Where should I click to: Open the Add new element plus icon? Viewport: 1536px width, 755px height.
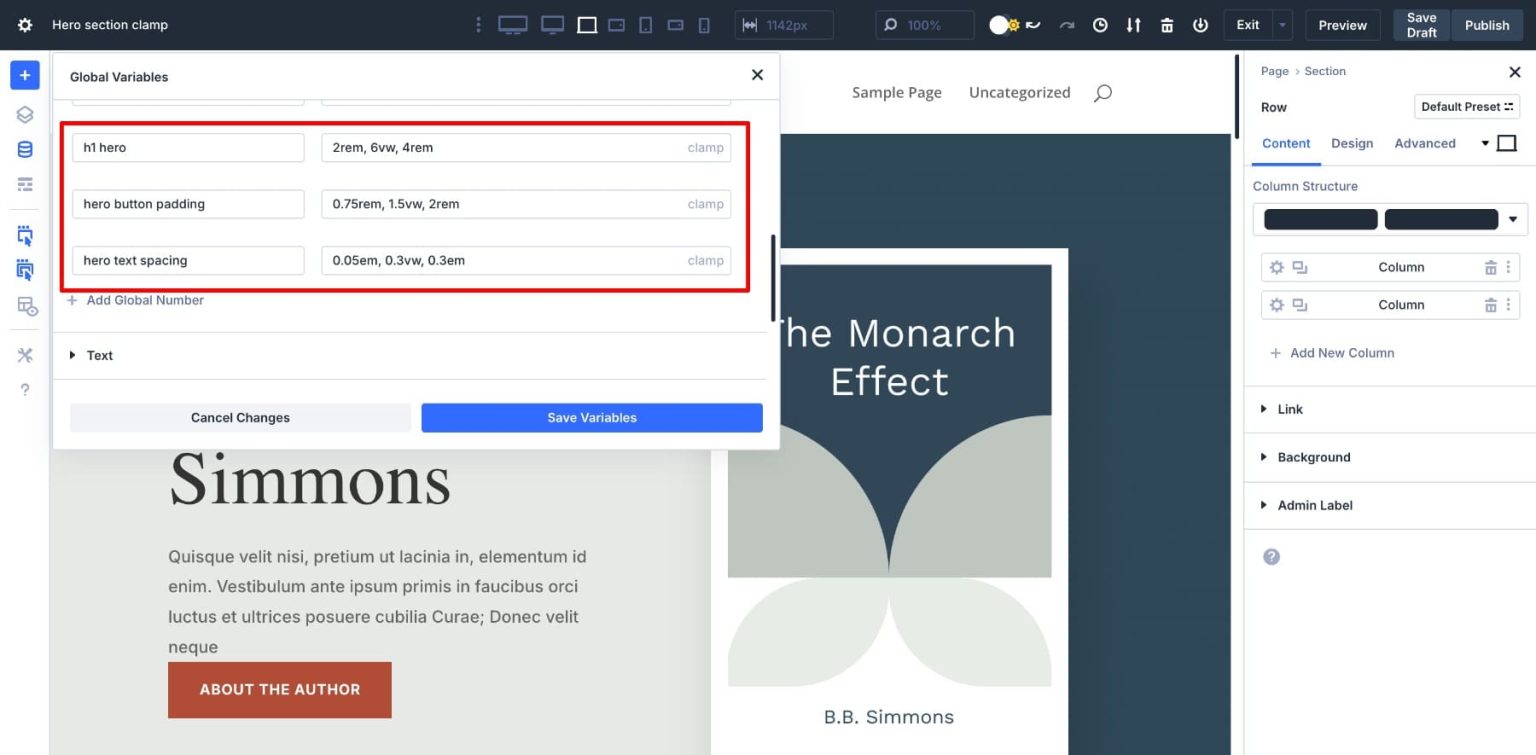pos(23,74)
